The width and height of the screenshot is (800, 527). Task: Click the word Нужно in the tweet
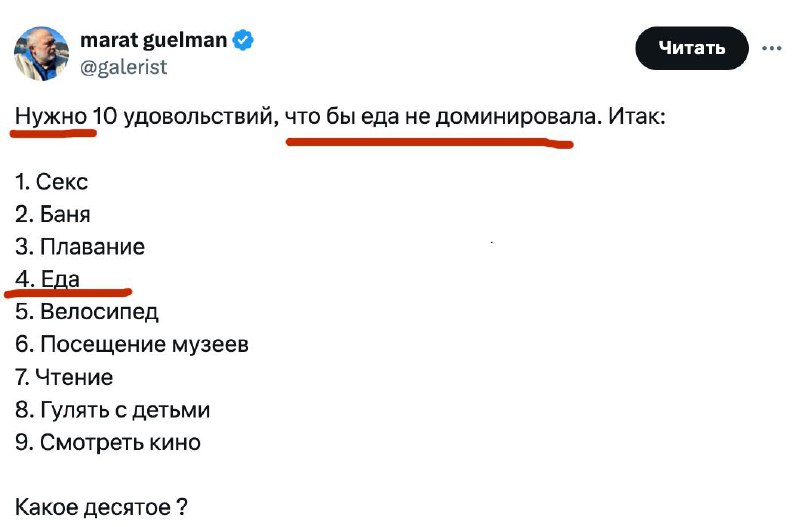tap(51, 117)
